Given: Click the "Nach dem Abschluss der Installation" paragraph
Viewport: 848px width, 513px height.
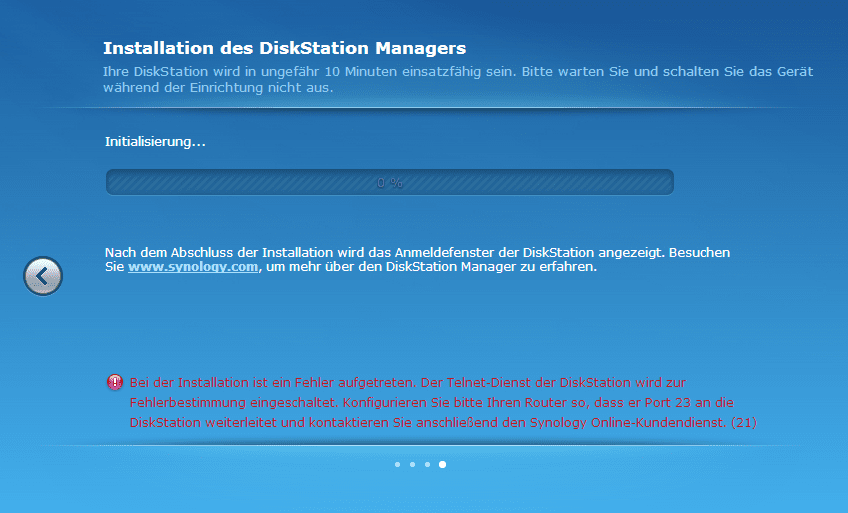Looking at the screenshot, I should (x=418, y=260).
